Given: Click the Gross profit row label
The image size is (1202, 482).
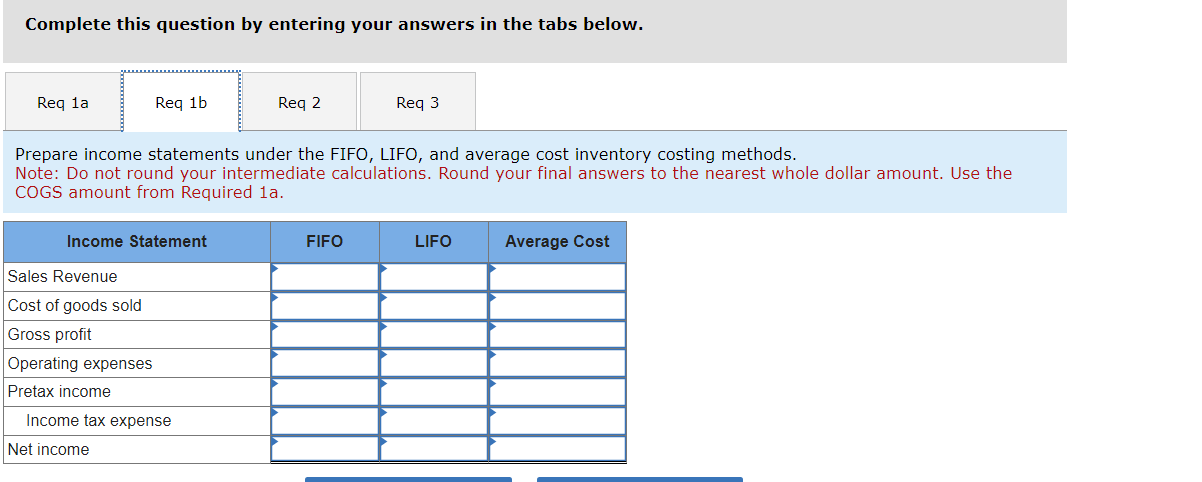Looking at the screenshot, I should click(x=49, y=335).
